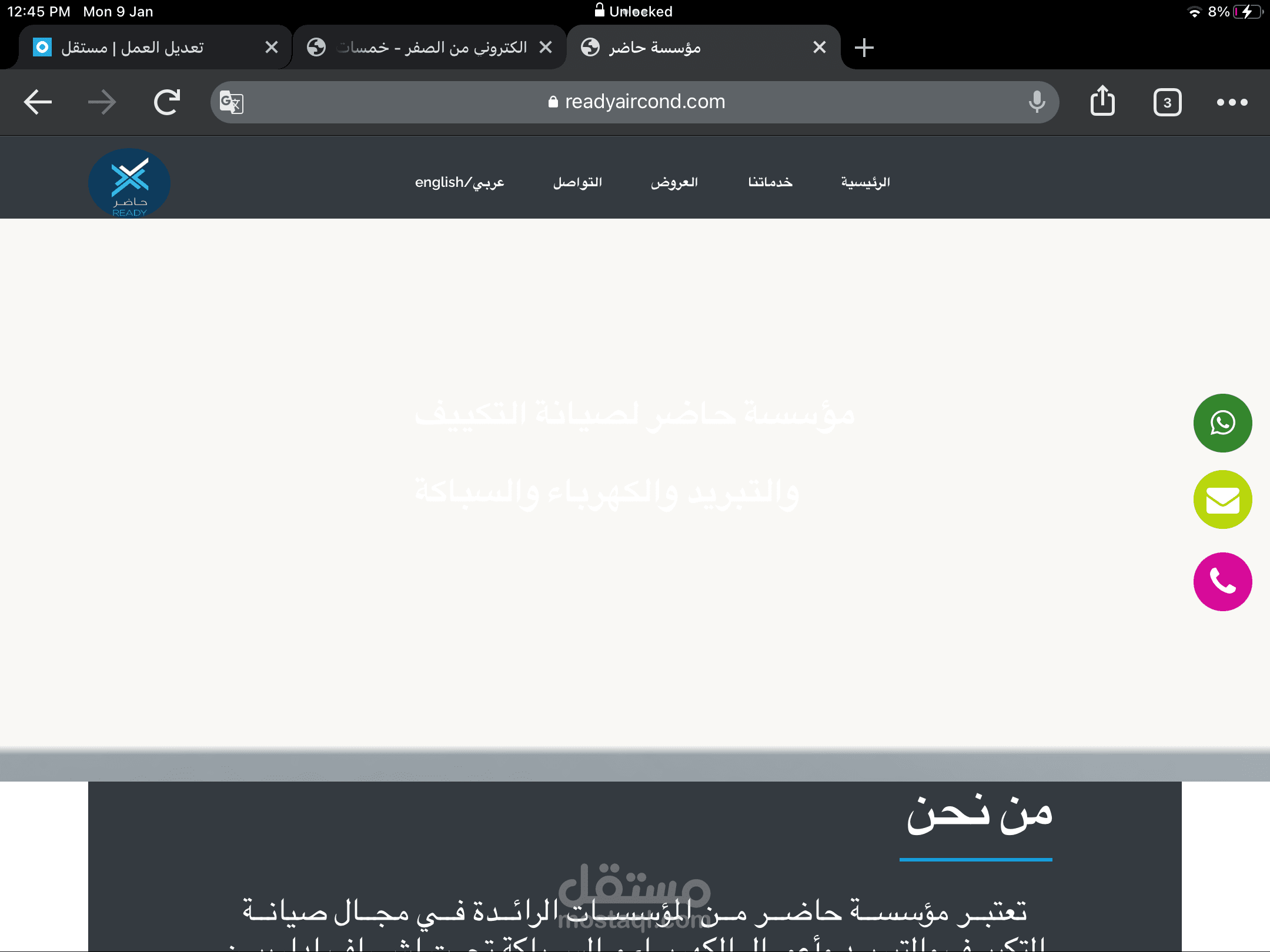
Task: Close the مؤسسة حاضر tab
Action: click(x=819, y=48)
